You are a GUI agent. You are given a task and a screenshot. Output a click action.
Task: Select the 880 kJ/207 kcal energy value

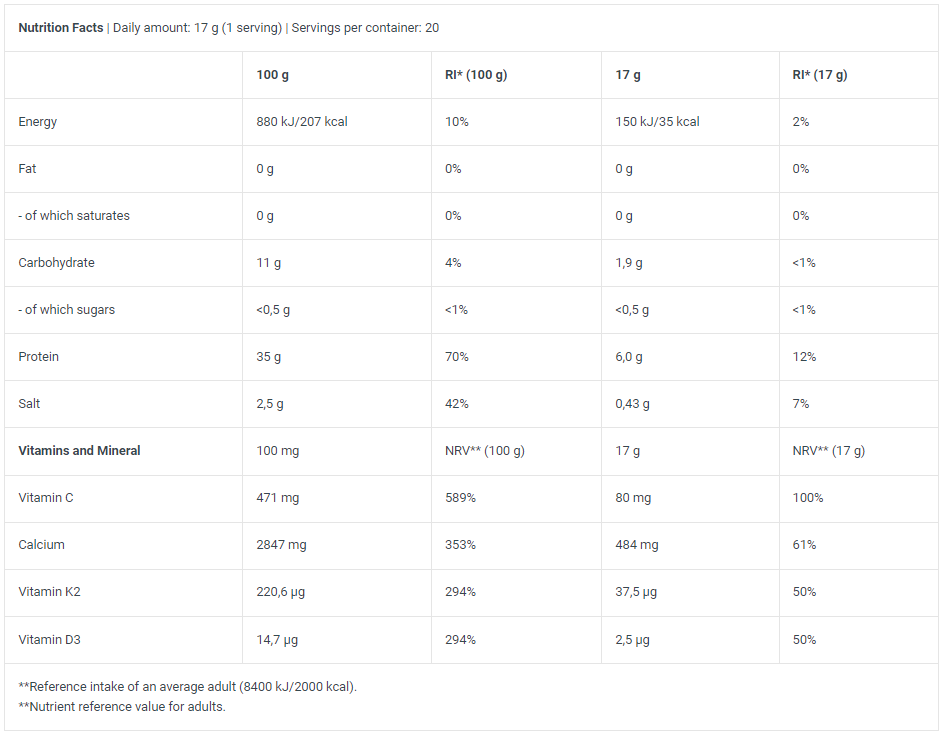click(x=302, y=122)
